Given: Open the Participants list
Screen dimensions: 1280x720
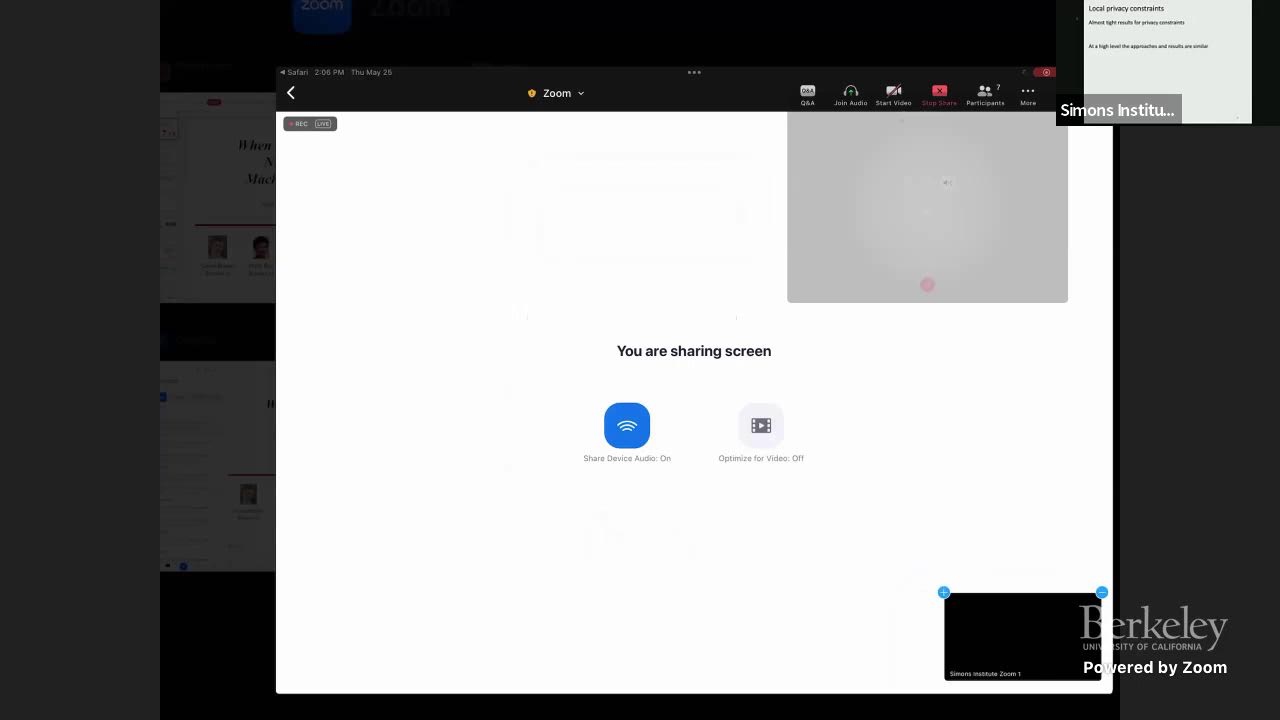Looking at the screenshot, I should point(985,95).
